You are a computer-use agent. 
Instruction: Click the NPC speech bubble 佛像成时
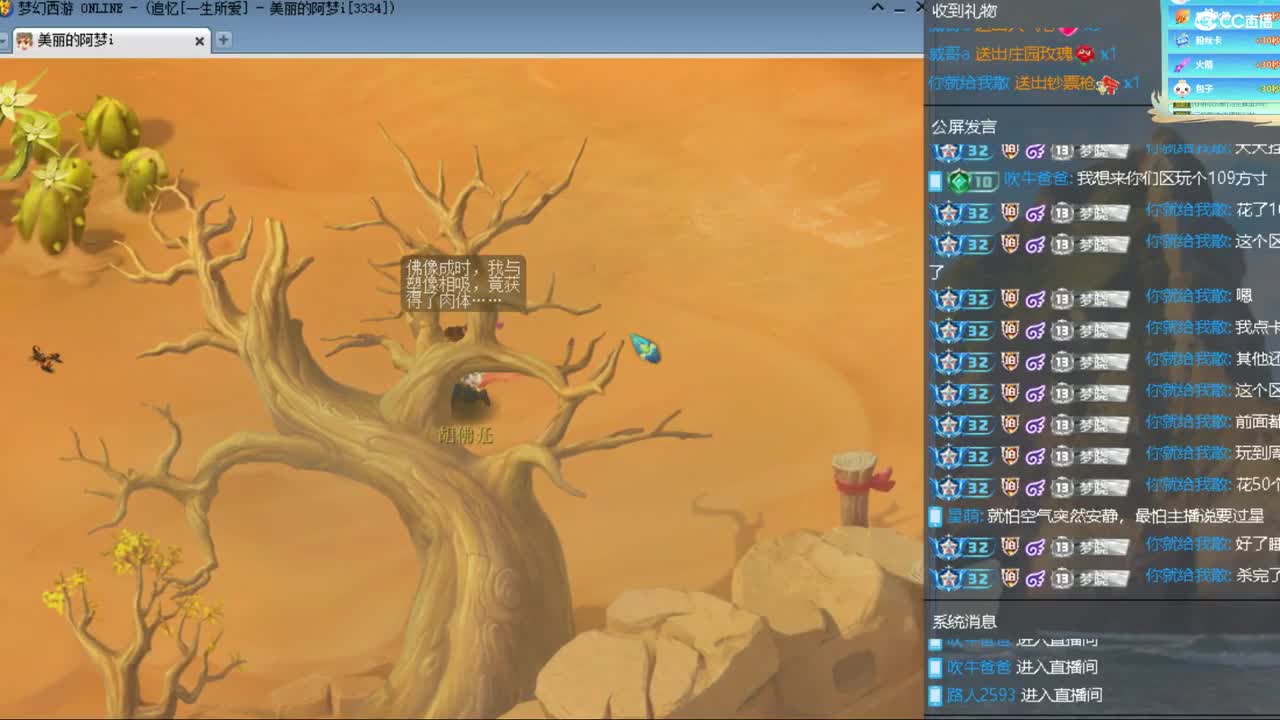click(463, 284)
